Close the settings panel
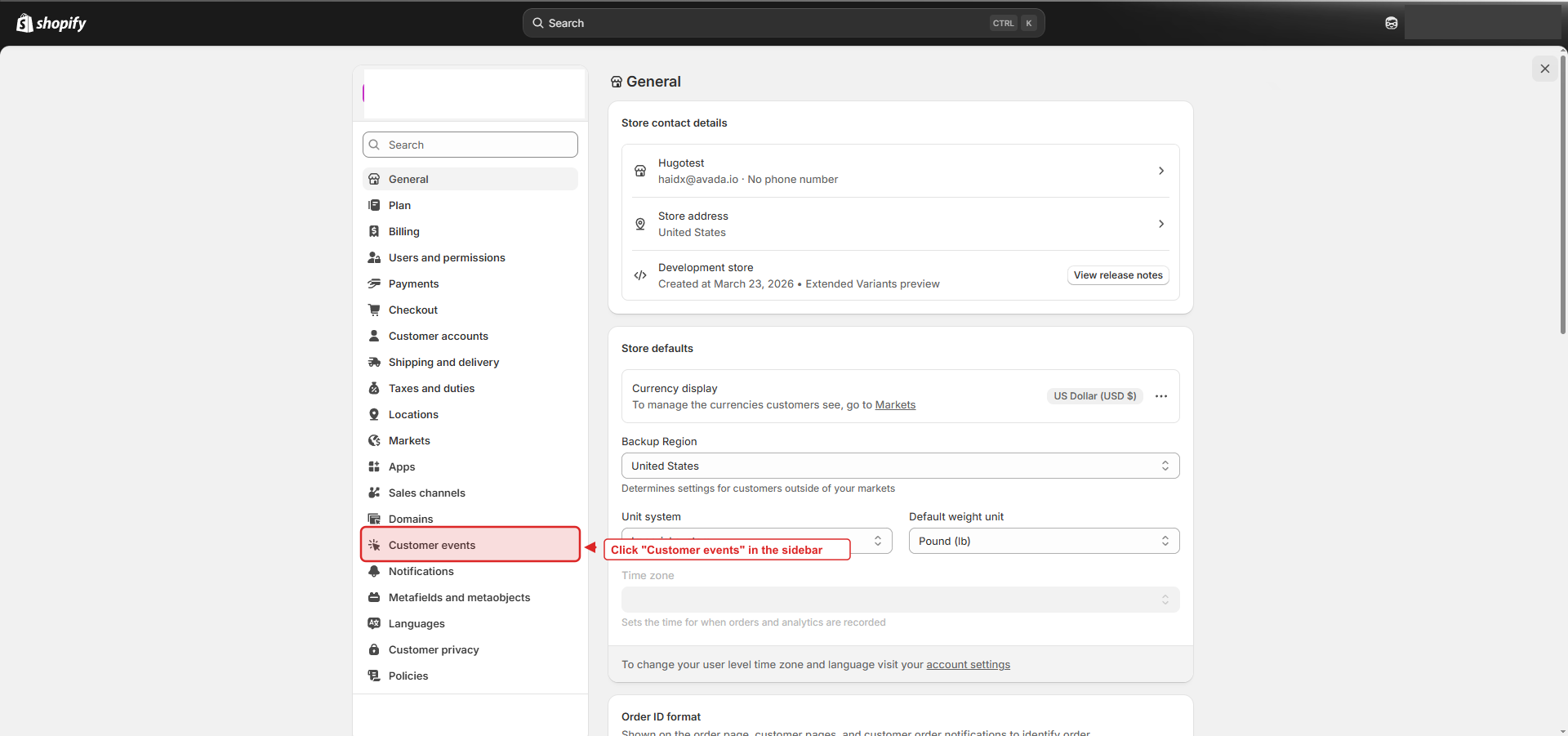Image resolution: width=1568 pixels, height=736 pixels. pos(1545,69)
